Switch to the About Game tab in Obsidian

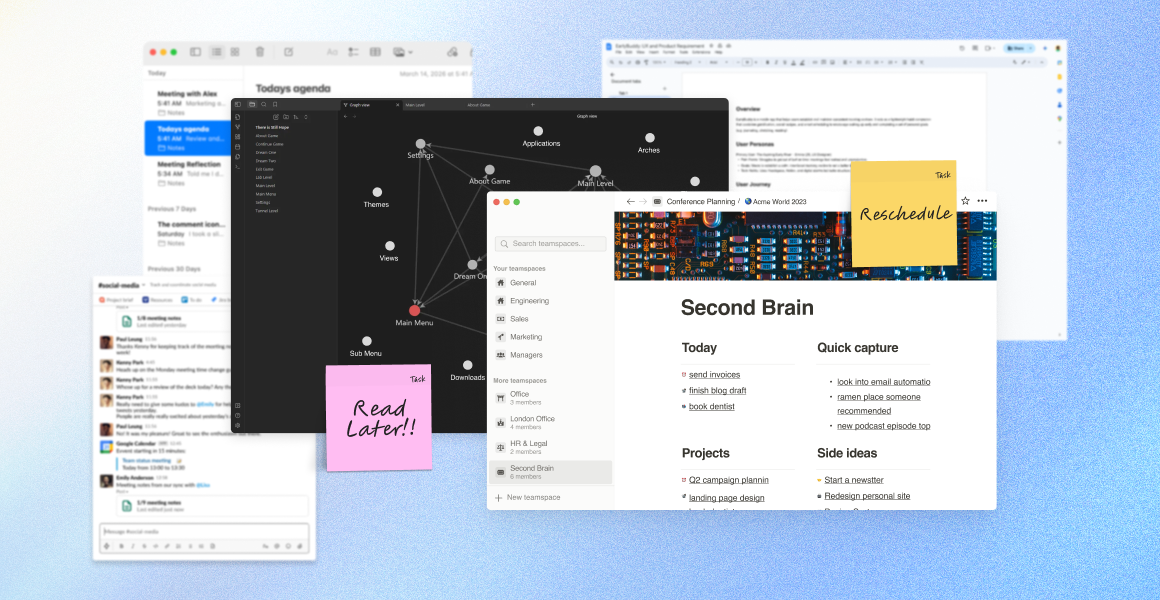[x=479, y=105]
